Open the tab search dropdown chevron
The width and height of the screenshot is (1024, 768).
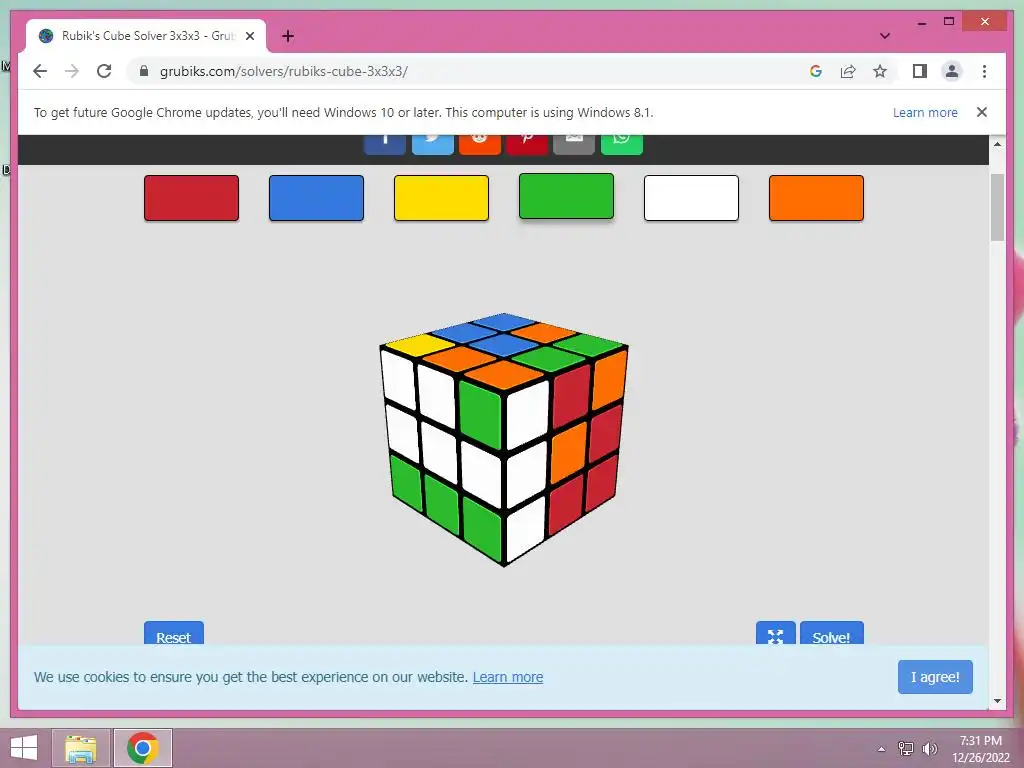(885, 36)
